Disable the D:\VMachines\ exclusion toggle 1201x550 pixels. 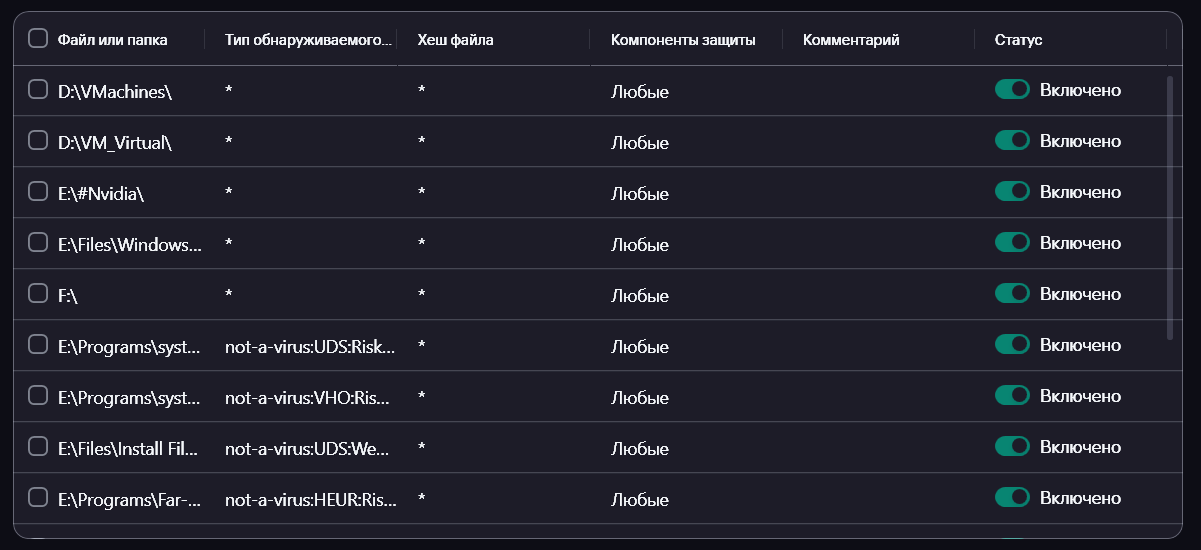coord(1012,90)
